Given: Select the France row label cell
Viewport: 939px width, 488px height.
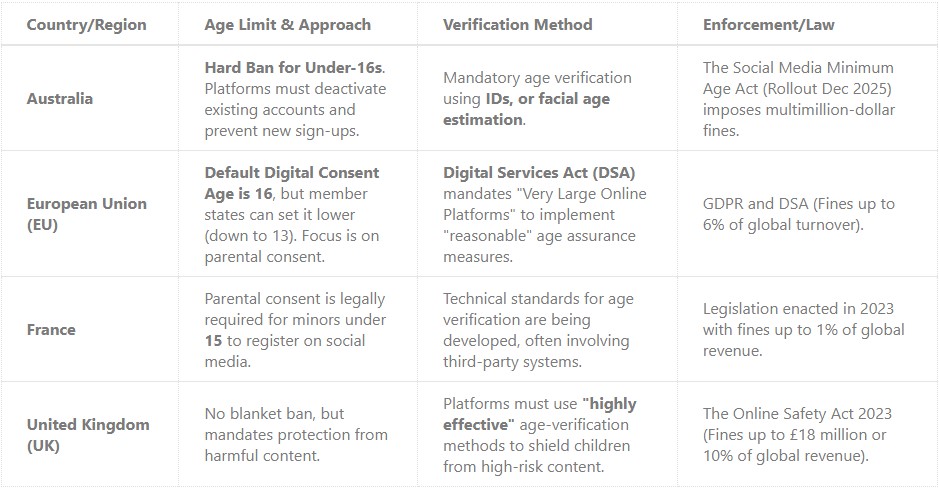Looking at the screenshot, I should 51,329.
